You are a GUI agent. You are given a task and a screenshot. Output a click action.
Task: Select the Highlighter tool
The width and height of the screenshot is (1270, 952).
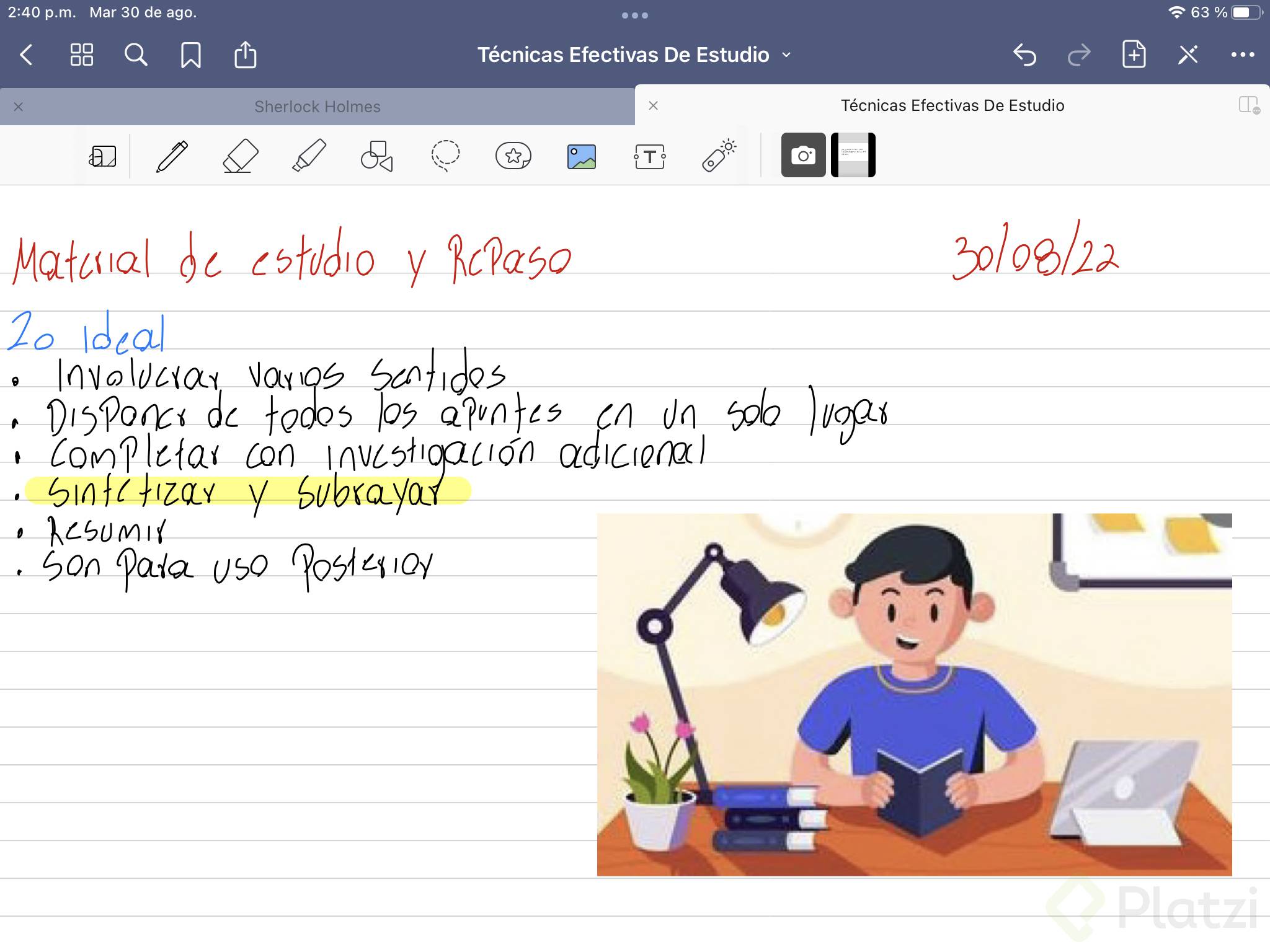point(308,156)
